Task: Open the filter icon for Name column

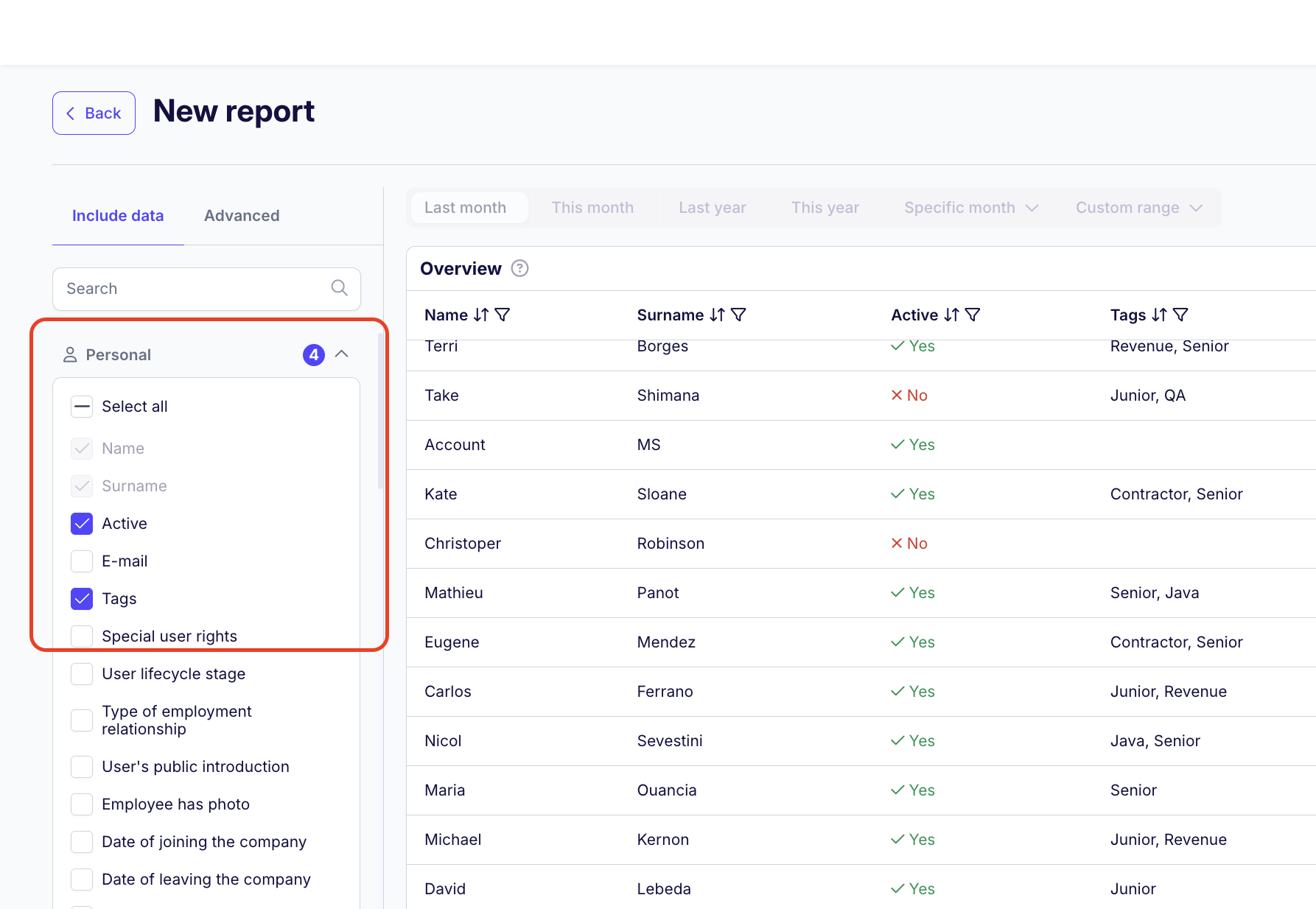Action: [x=503, y=315]
